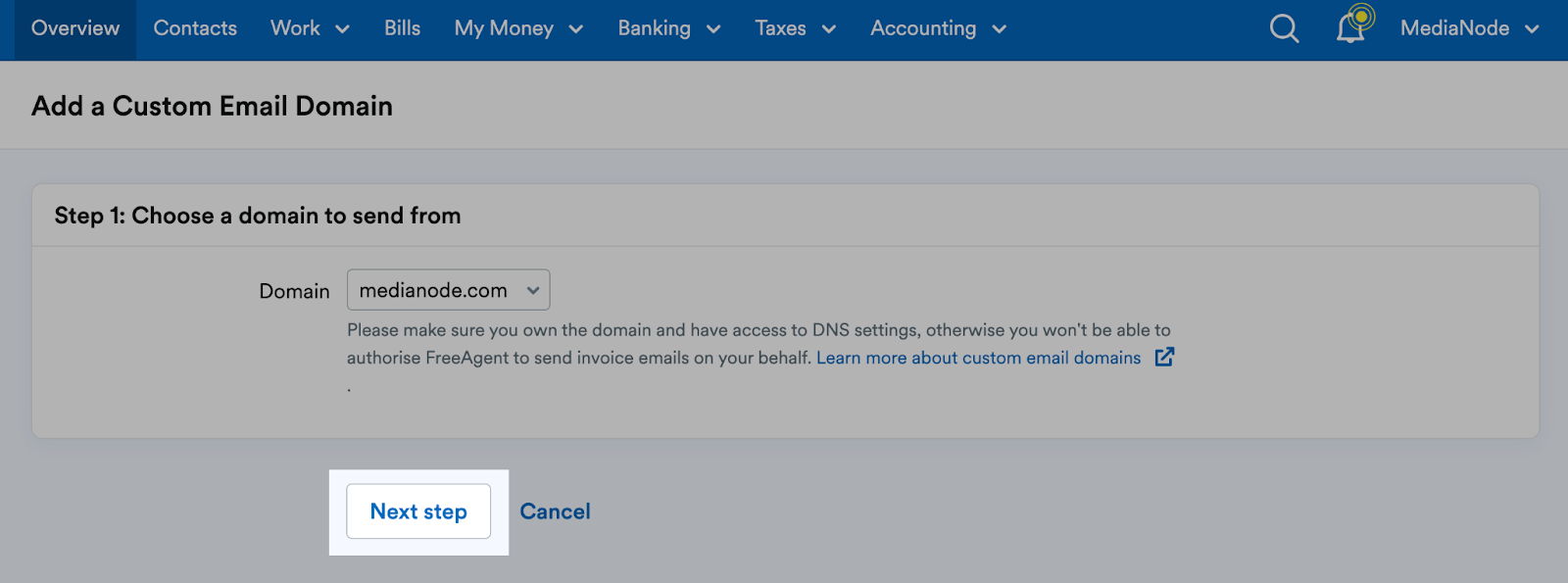Open the Overview tab

pos(75,28)
